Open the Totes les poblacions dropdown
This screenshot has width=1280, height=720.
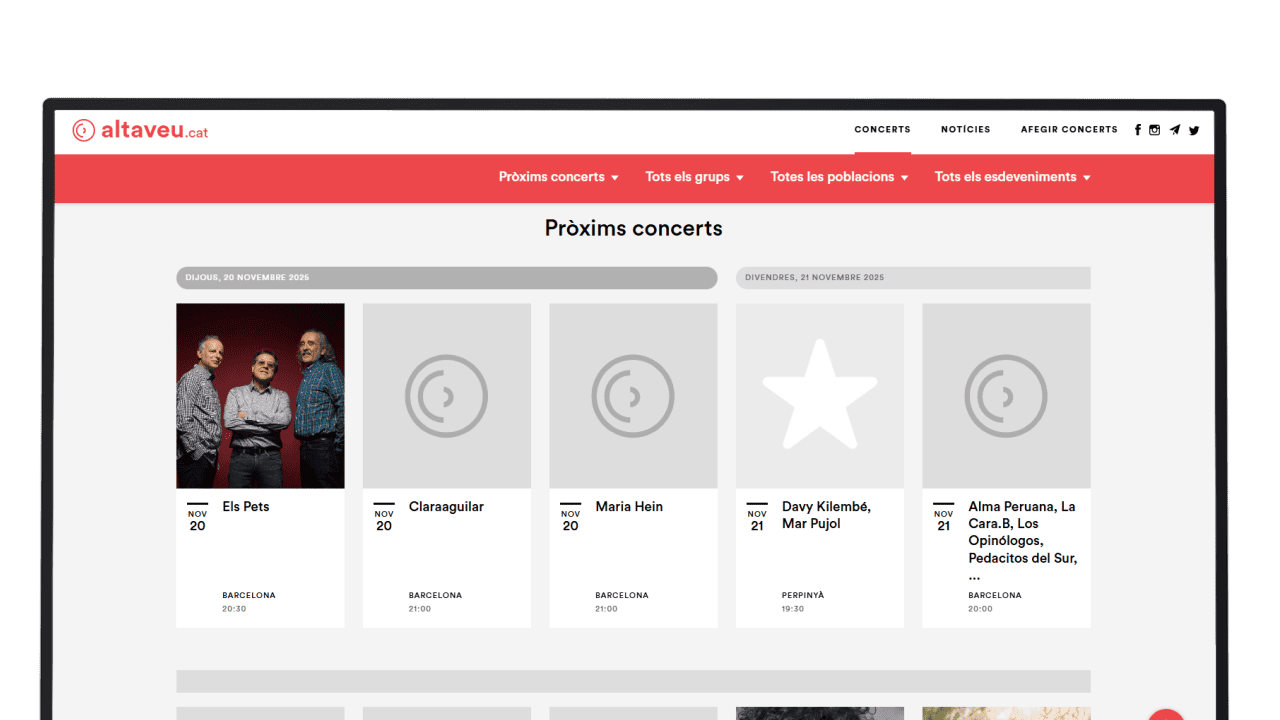[x=838, y=177]
